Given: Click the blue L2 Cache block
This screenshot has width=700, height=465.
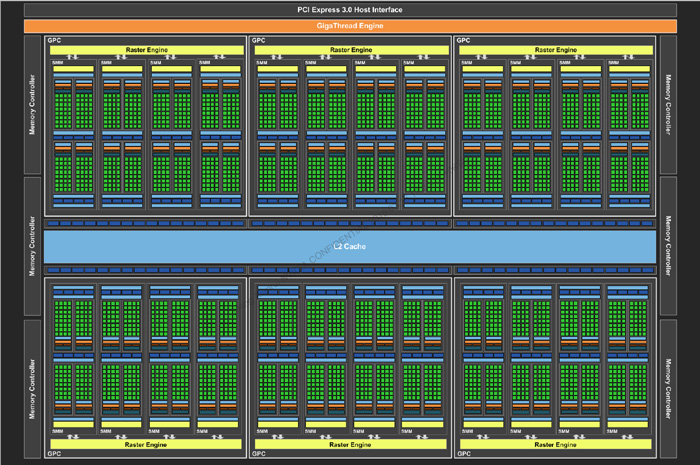Looking at the screenshot, I should [x=350, y=246].
